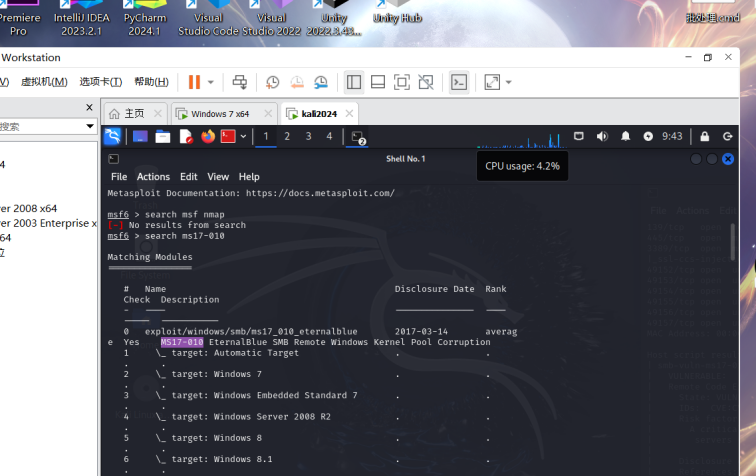
Task: Toggle VMware full screen mode
Action: (402, 82)
